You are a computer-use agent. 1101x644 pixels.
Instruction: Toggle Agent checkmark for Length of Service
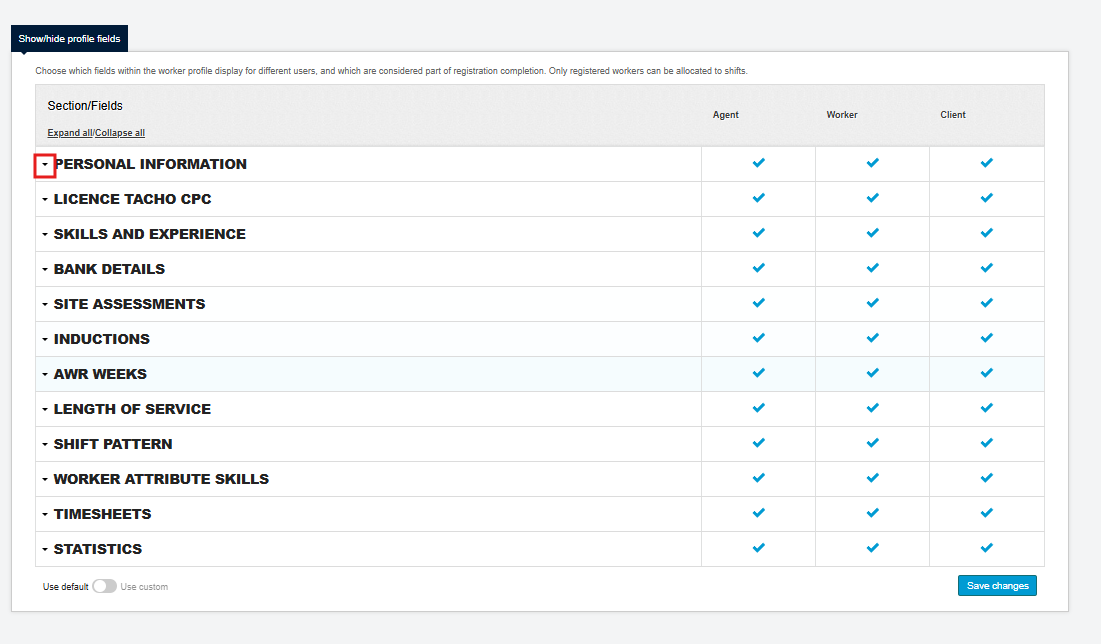[758, 408]
